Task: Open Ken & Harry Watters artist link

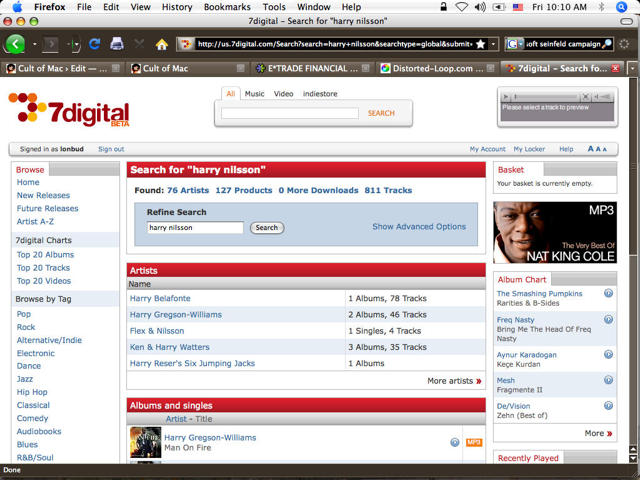Action: tap(169, 347)
